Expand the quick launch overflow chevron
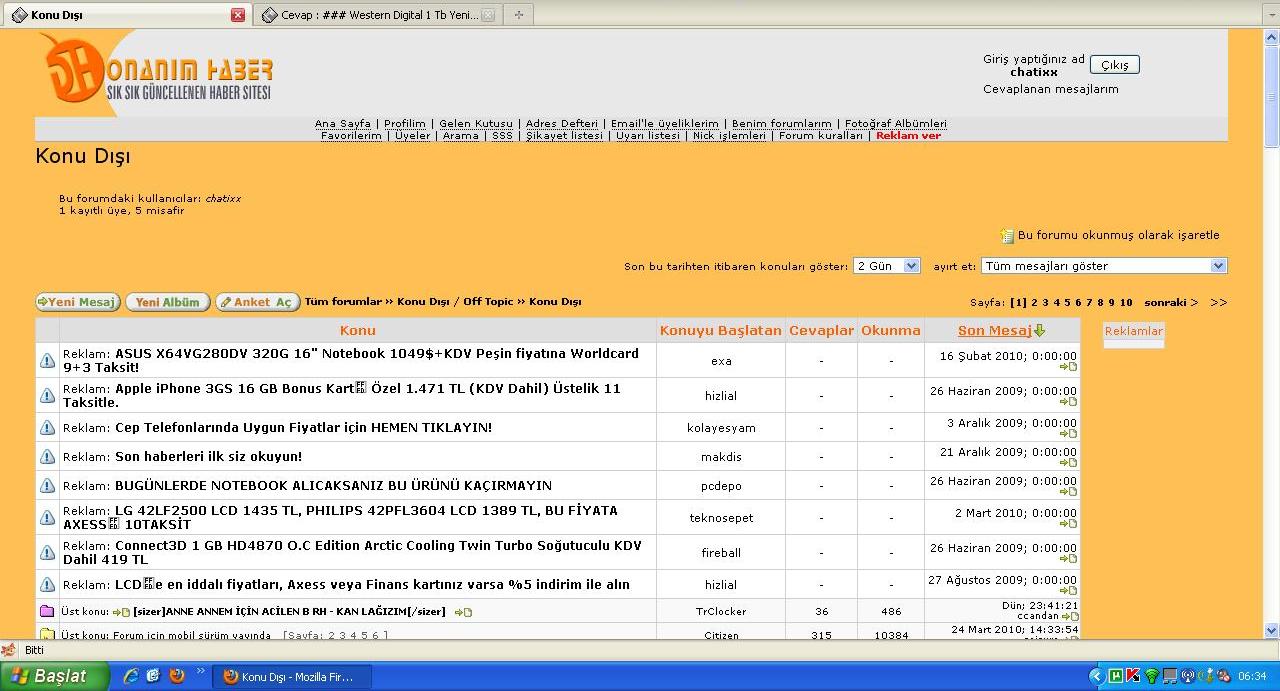Screen dimensions: 1280x691 coord(200,671)
